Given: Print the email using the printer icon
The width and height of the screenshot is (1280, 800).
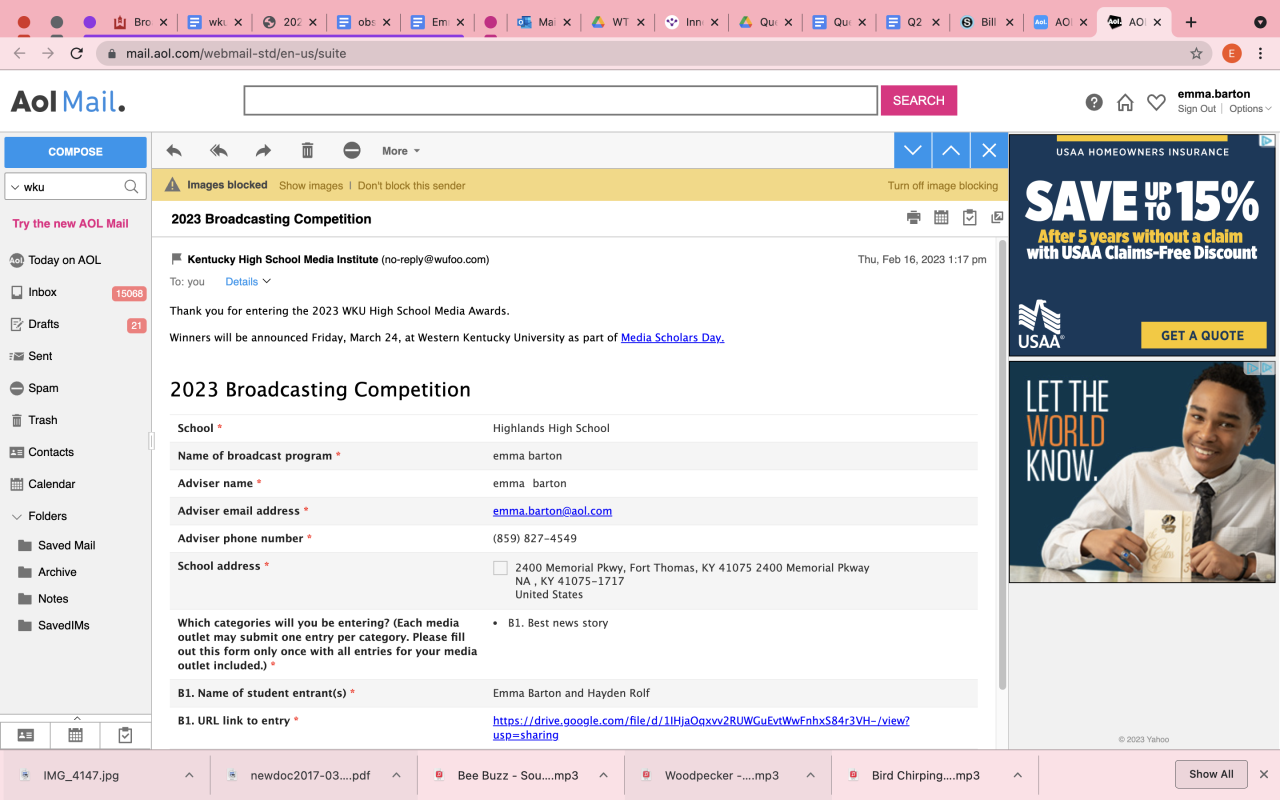Looking at the screenshot, I should tap(913, 218).
